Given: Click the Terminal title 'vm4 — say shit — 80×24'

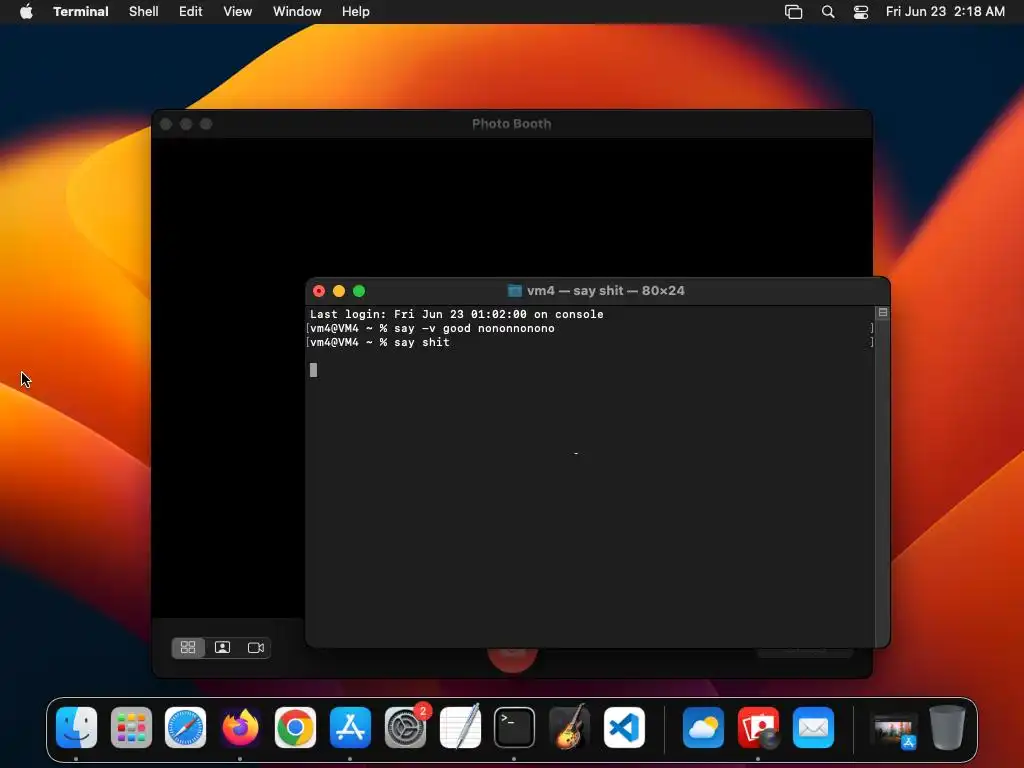Looking at the screenshot, I should point(605,291).
